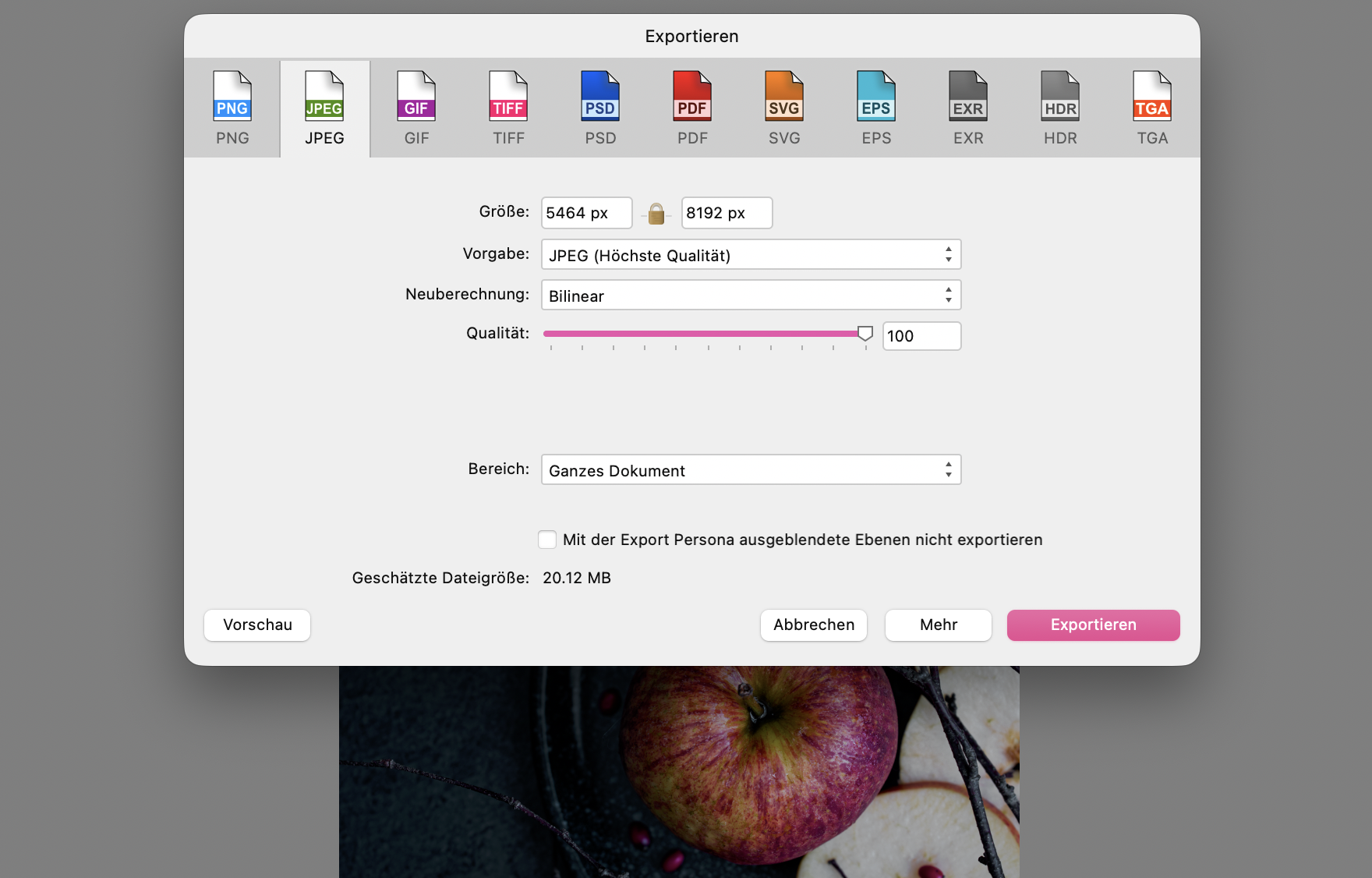Open the Neuberechnung resampling dropdown
This screenshot has height=878, width=1372.
point(751,296)
